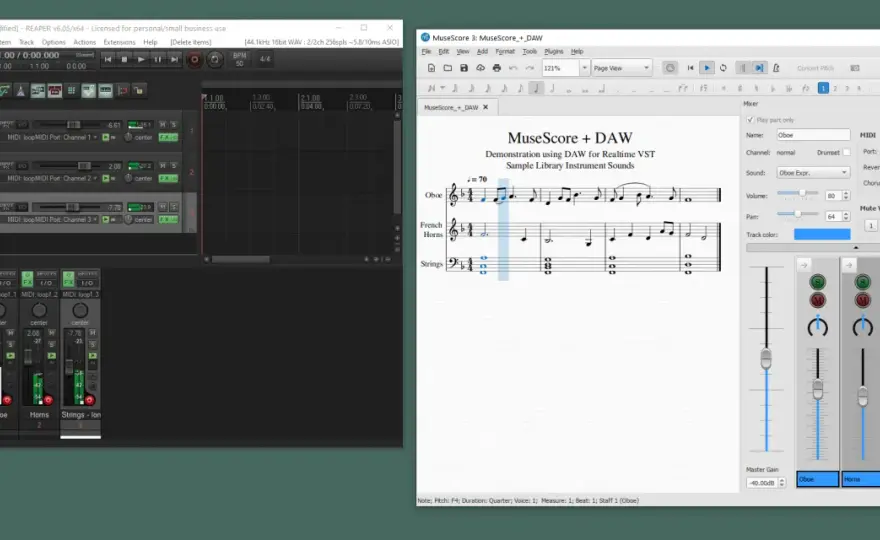
Task: Toggle REAPER's repeat loop button
Action: click(214, 59)
